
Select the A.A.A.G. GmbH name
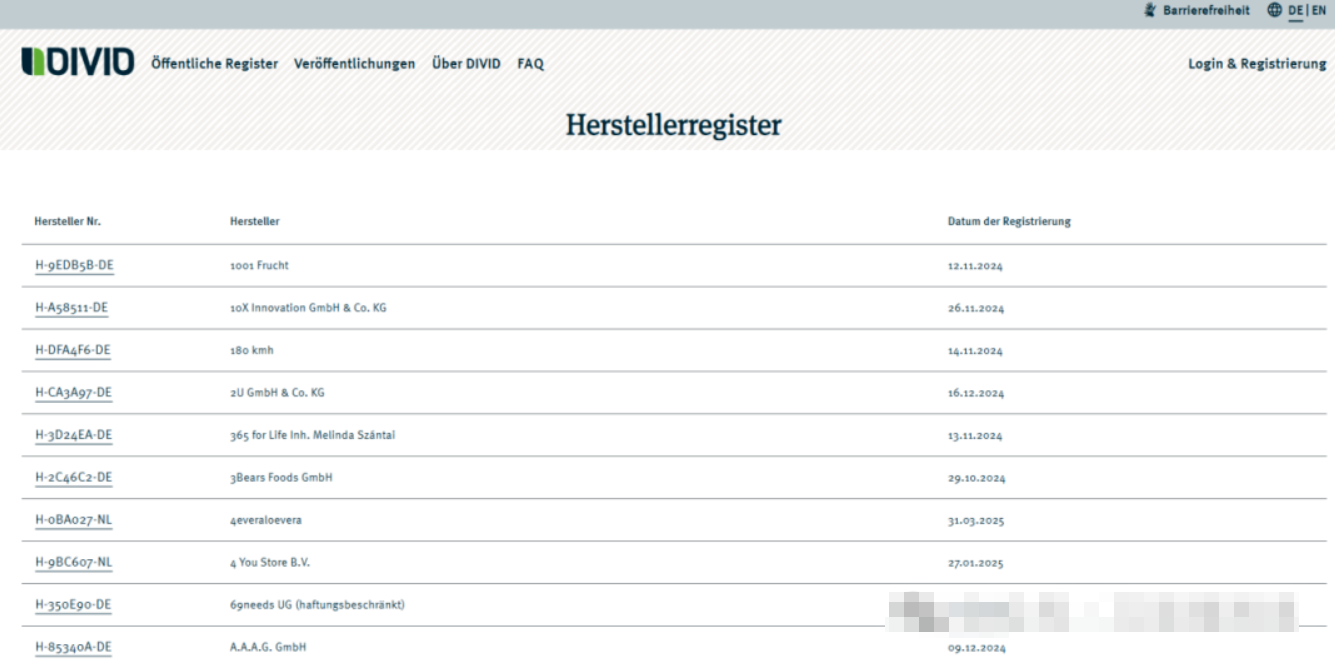click(268, 648)
